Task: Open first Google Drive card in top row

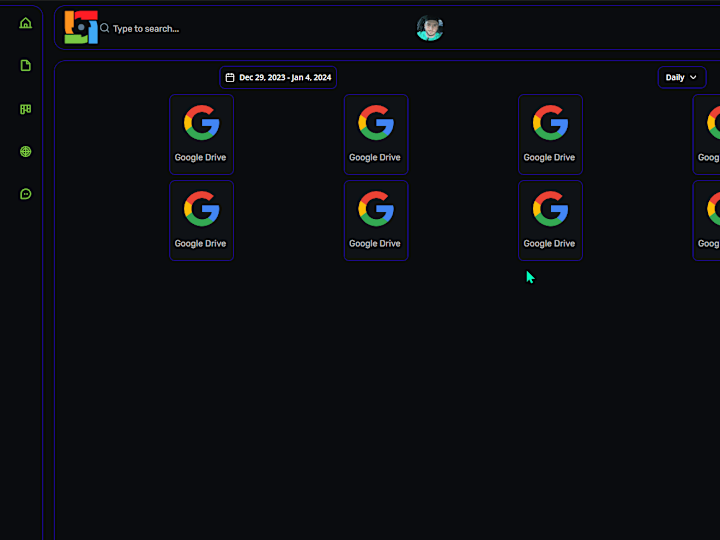Action: coord(202,135)
